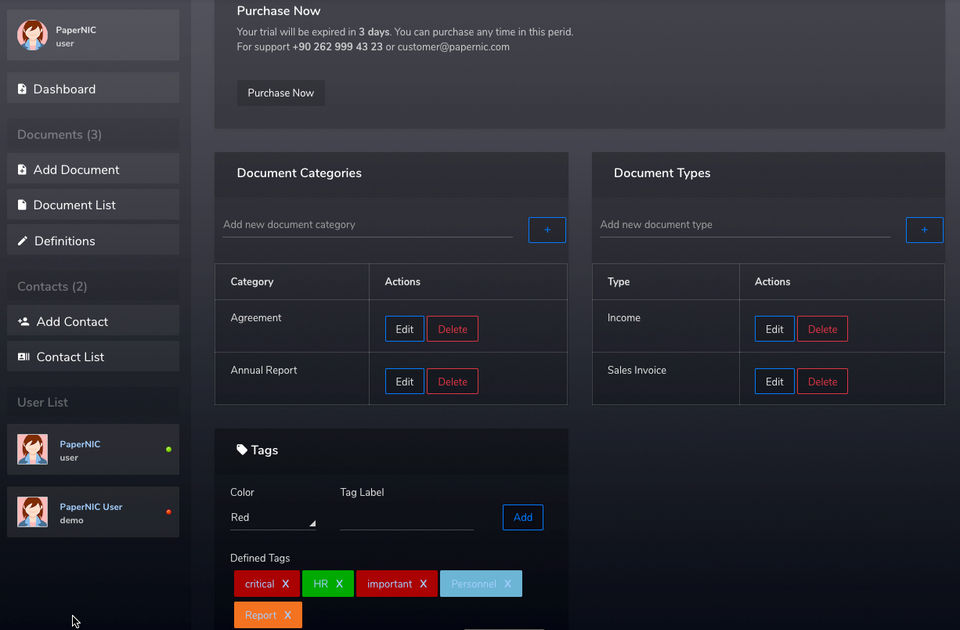960x630 pixels.
Task: Click the Income type cell
Action: pyautogui.click(x=666, y=326)
